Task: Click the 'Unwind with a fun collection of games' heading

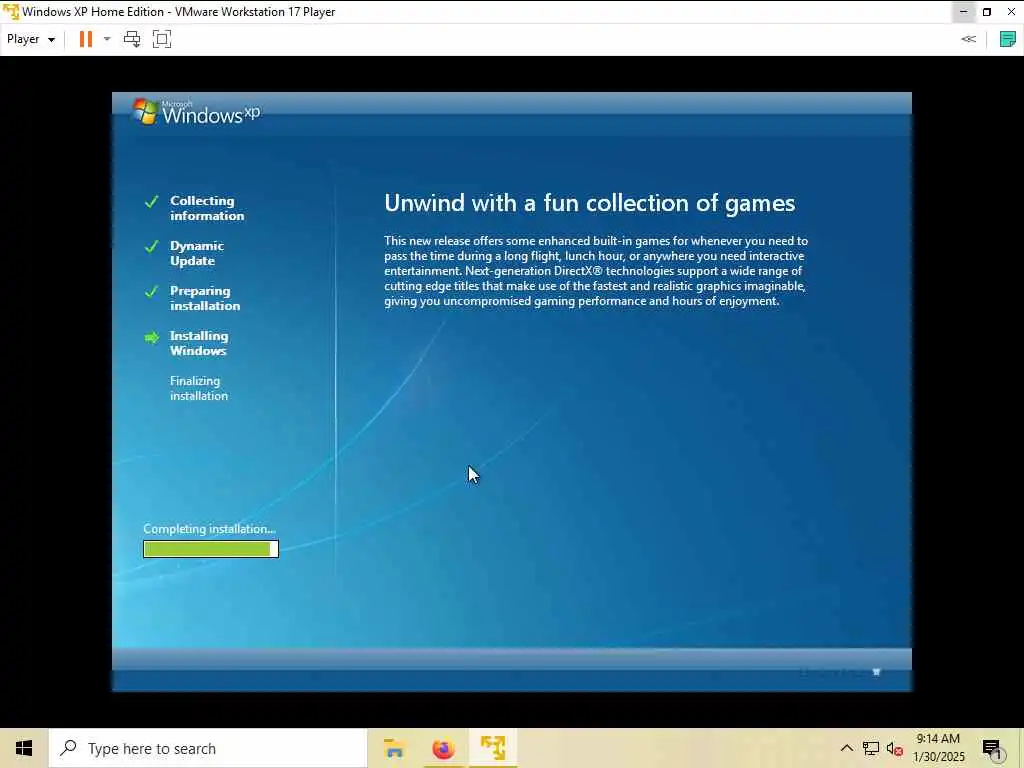Action: point(590,203)
